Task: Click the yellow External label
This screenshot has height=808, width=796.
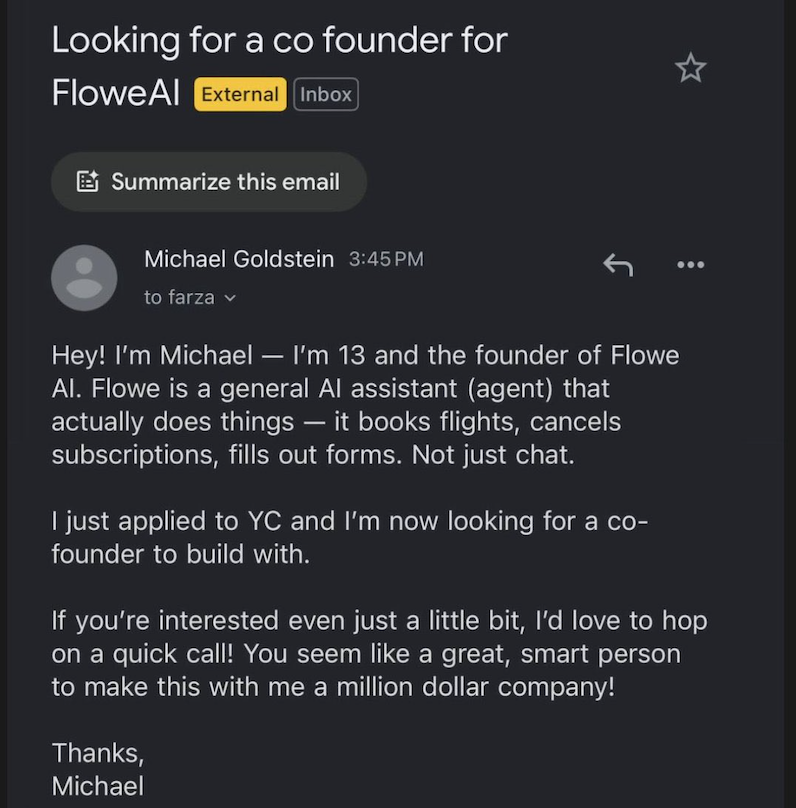Action: click(240, 94)
